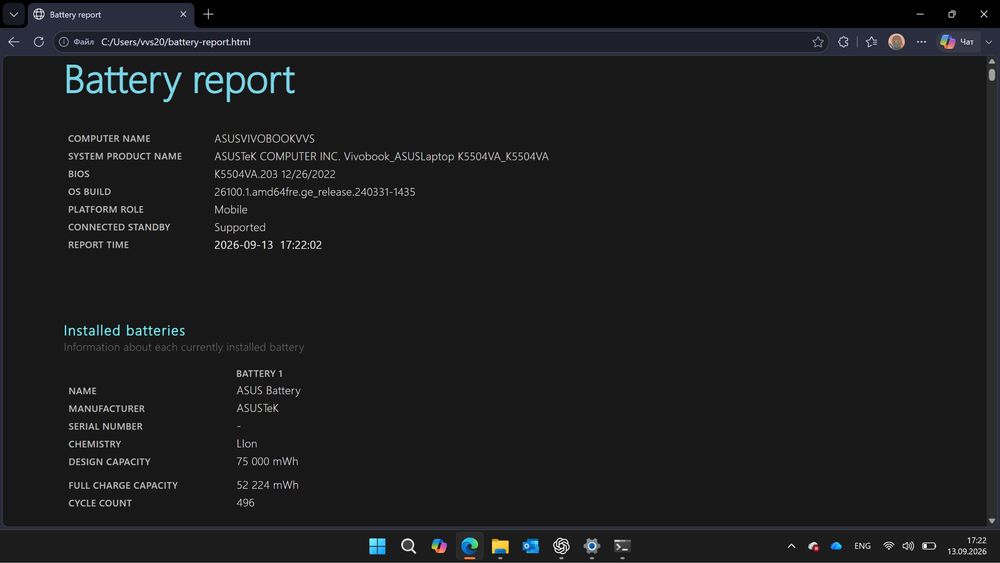
Task: Open Outlook from the taskbar
Action: point(531,546)
